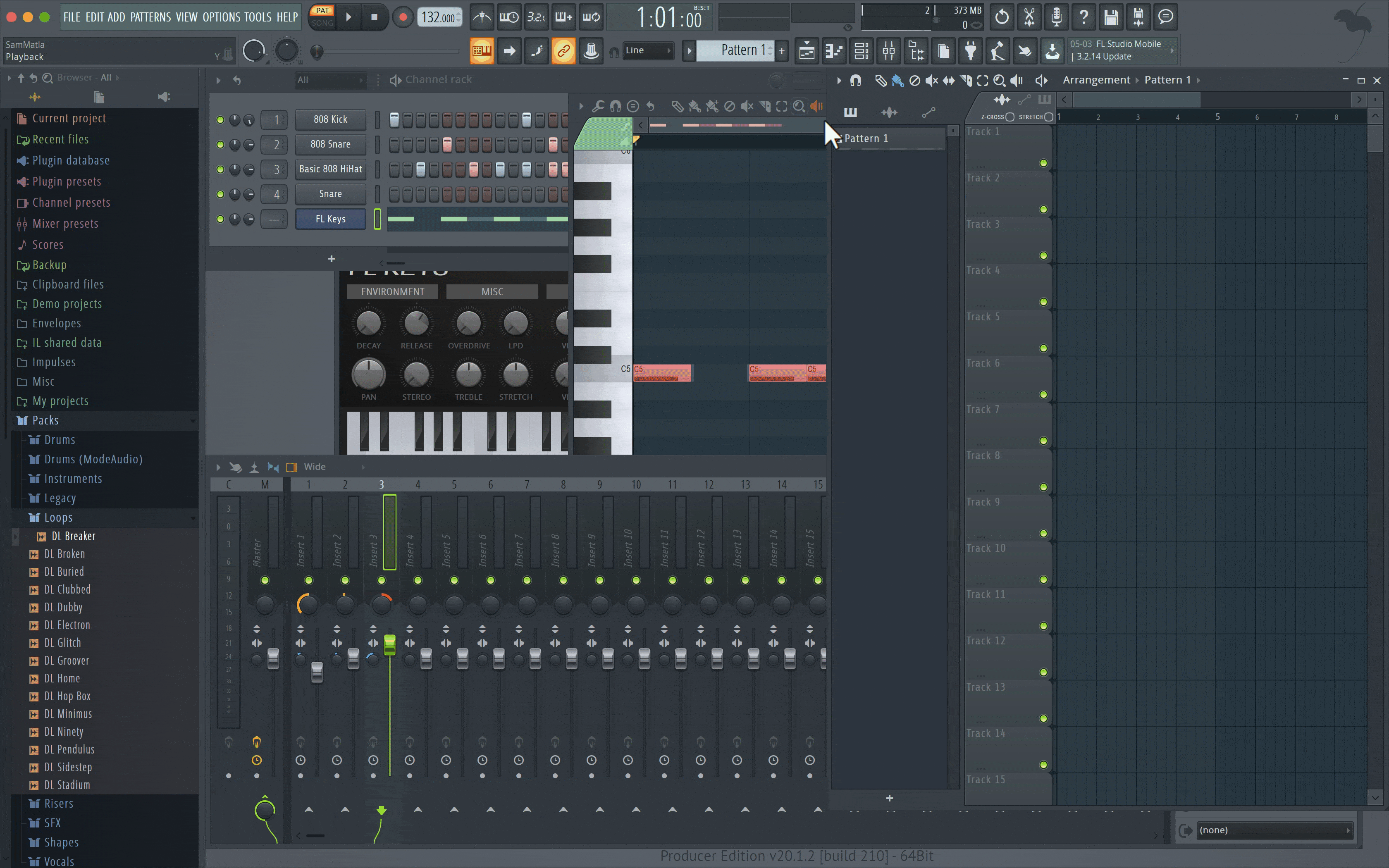The image size is (1389, 868).
Task: Click the render export icon in top bar
Action: 1139,17
